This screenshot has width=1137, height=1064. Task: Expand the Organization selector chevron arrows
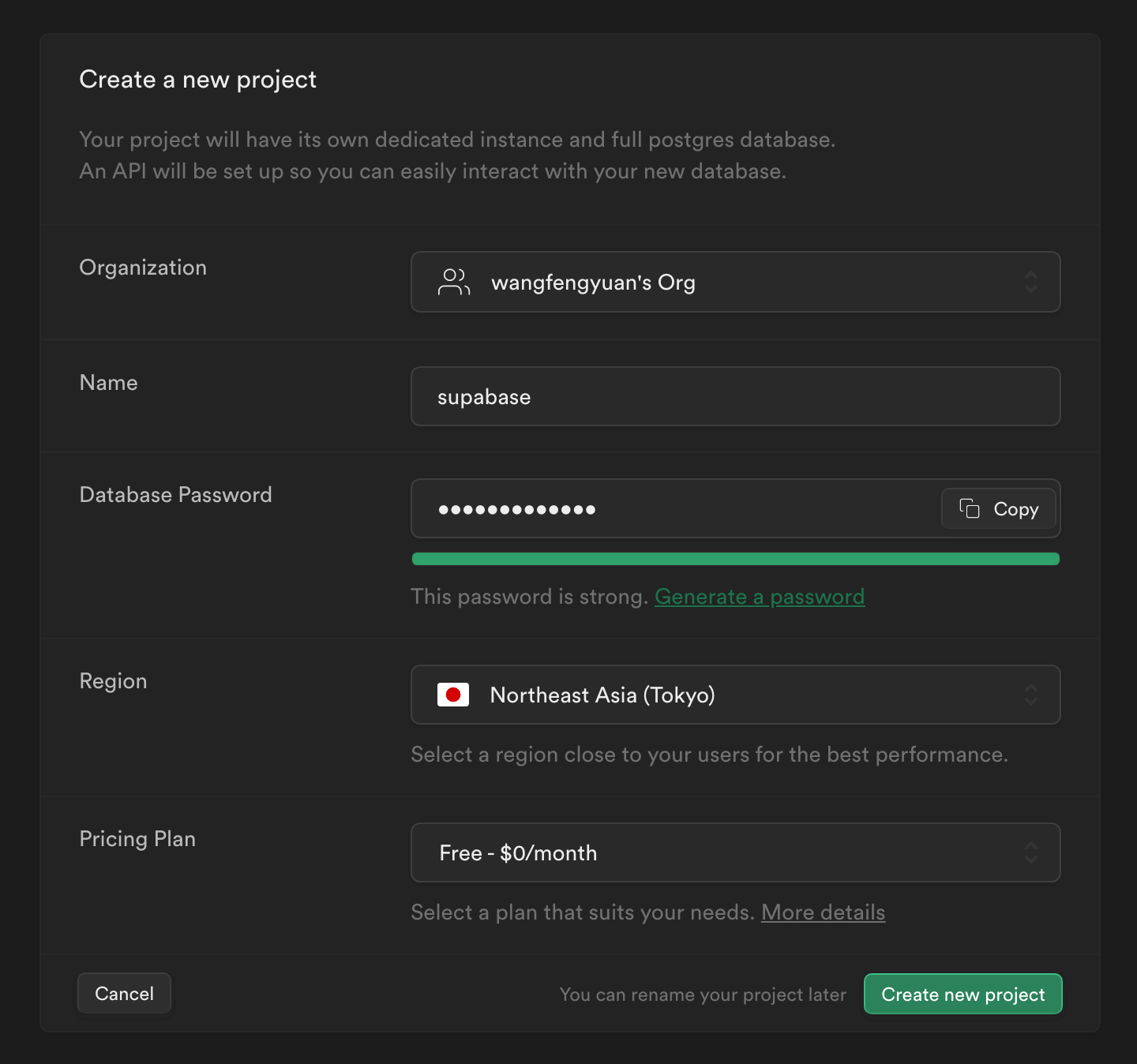pyautogui.click(x=1030, y=282)
